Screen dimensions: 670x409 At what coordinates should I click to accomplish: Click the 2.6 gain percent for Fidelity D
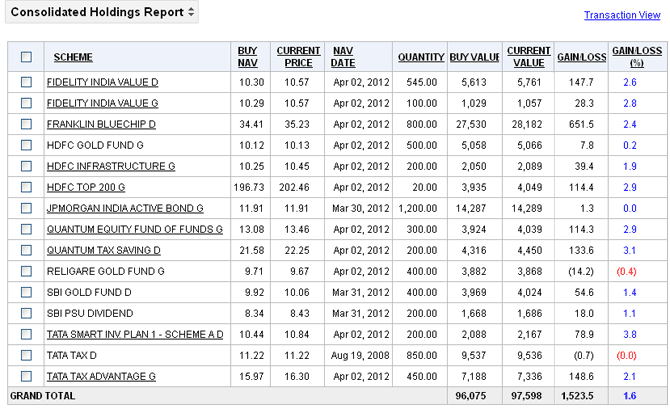pos(630,82)
